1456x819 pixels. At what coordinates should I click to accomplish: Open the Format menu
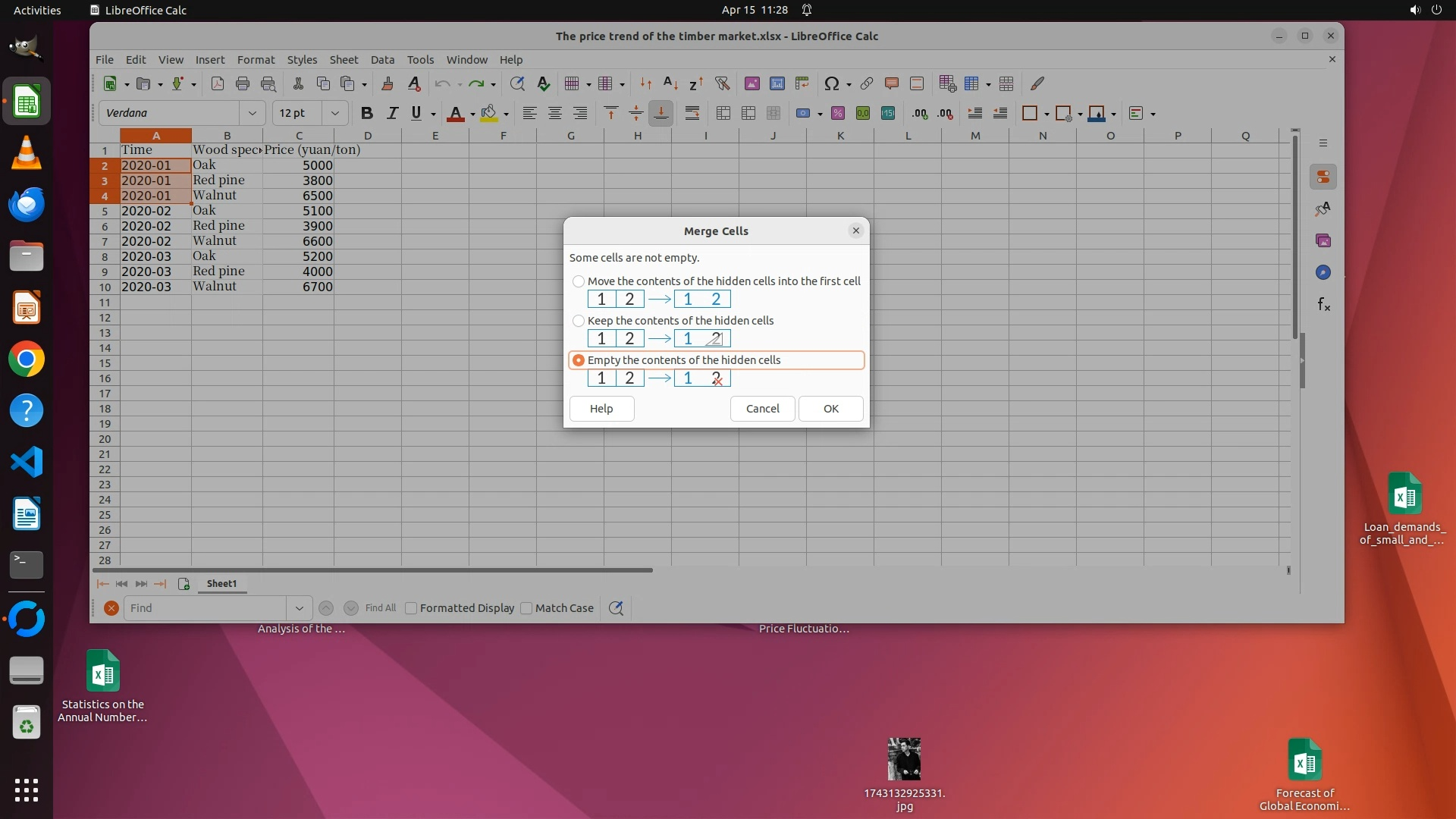point(256,60)
